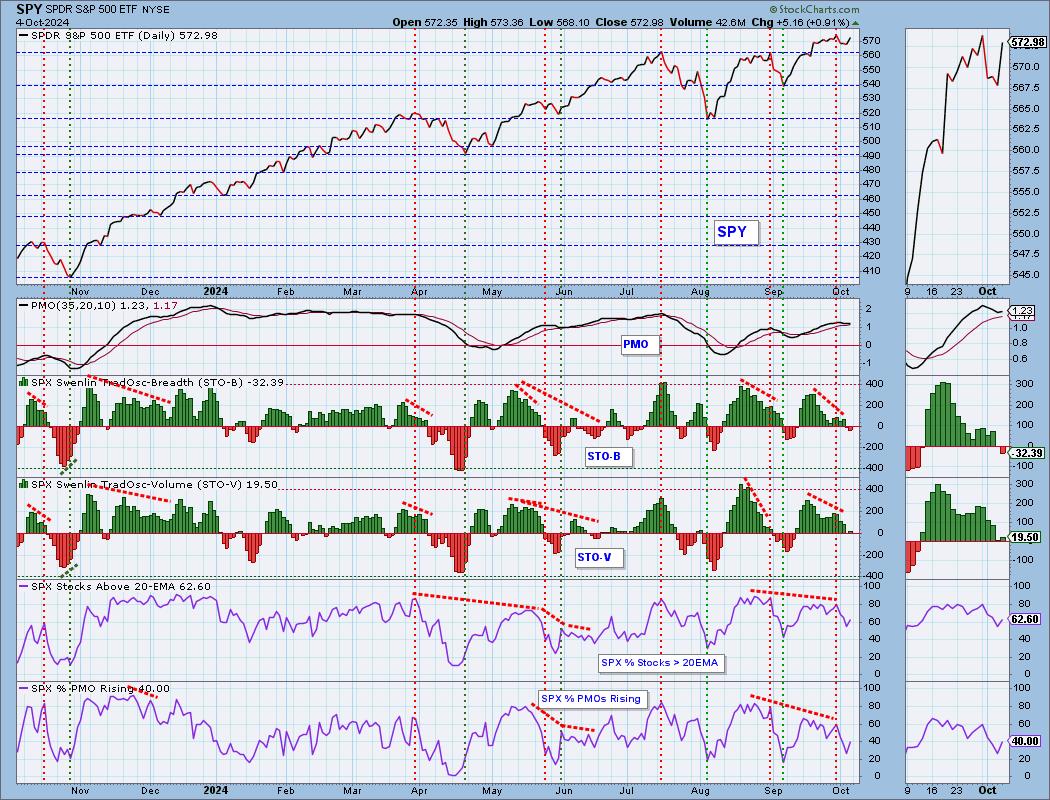Image resolution: width=1050 pixels, height=800 pixels.
Task: Click the -32.39 STO-B value tag
Action: [x=1027, y=453]
